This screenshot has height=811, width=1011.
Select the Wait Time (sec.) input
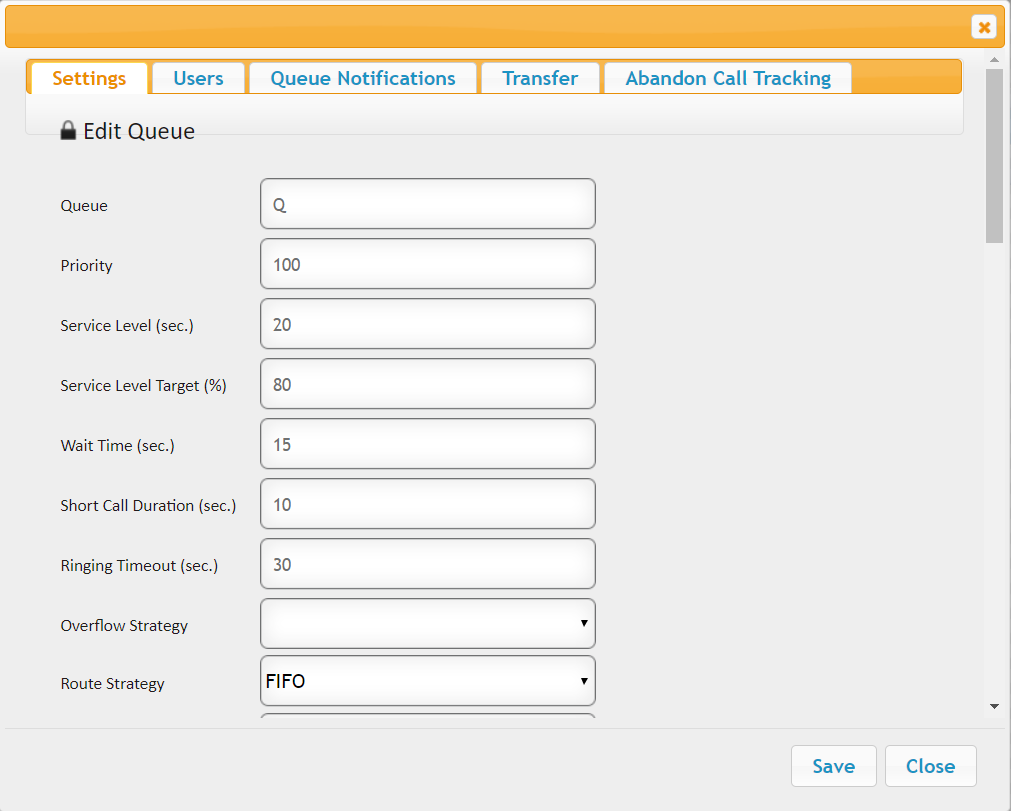coord(427,444)
